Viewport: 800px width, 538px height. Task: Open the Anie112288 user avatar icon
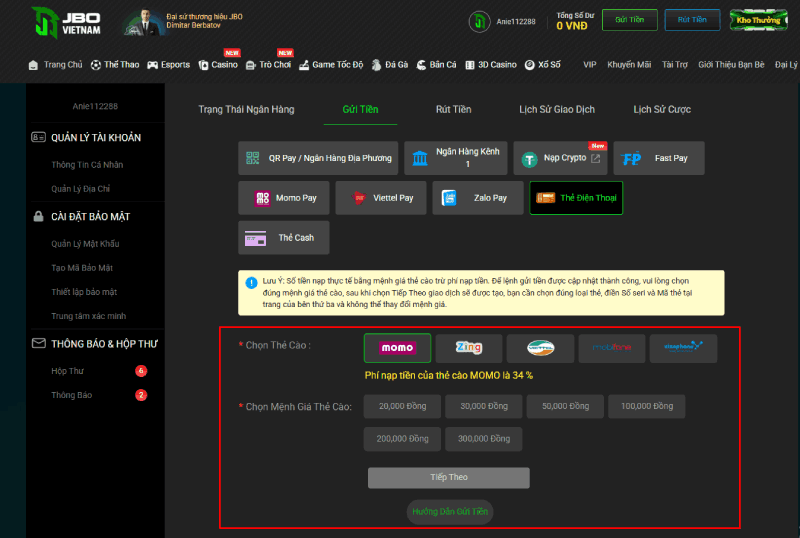pyautogui.click(x=479, y=21)
